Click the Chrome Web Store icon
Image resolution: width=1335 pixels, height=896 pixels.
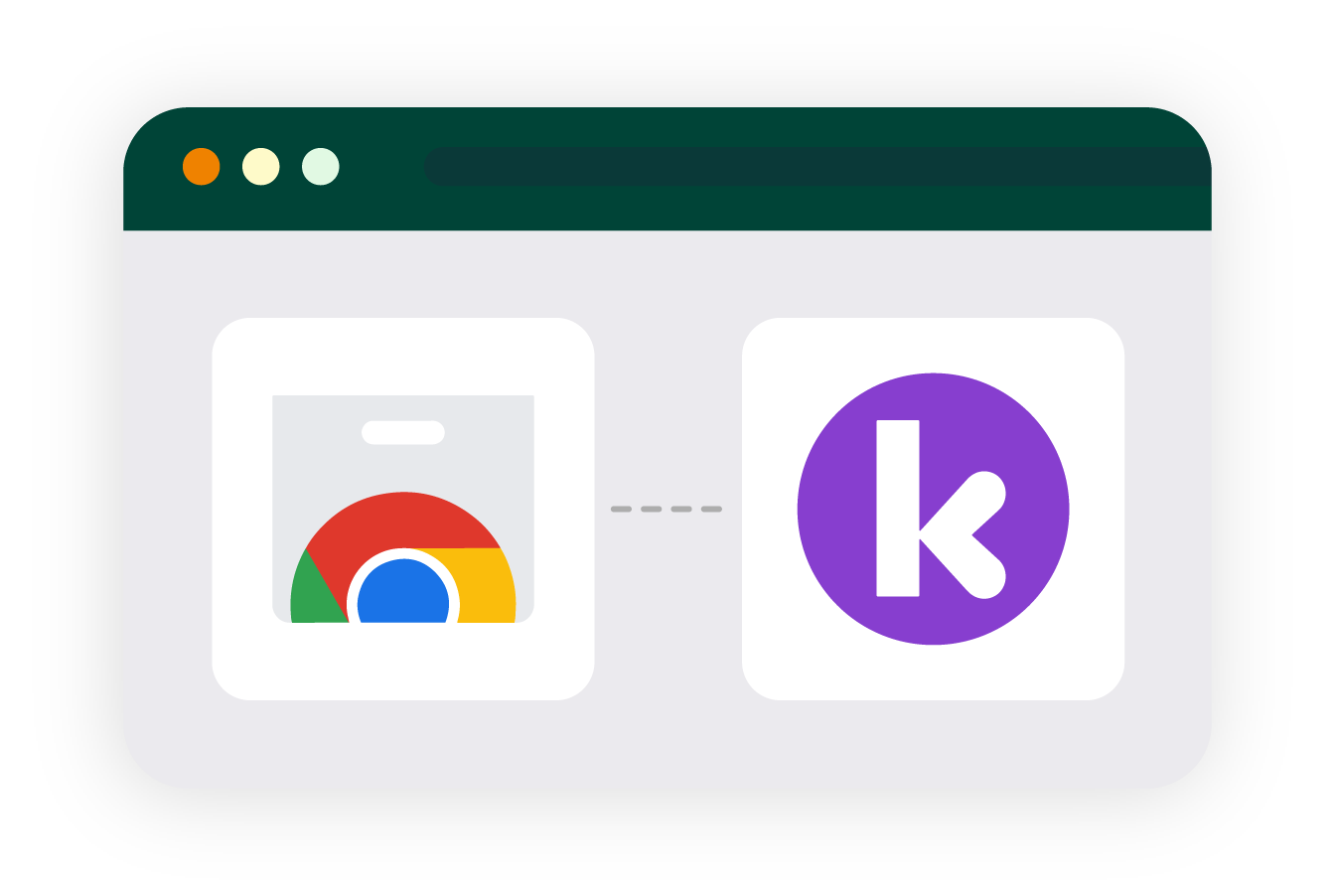403,509
